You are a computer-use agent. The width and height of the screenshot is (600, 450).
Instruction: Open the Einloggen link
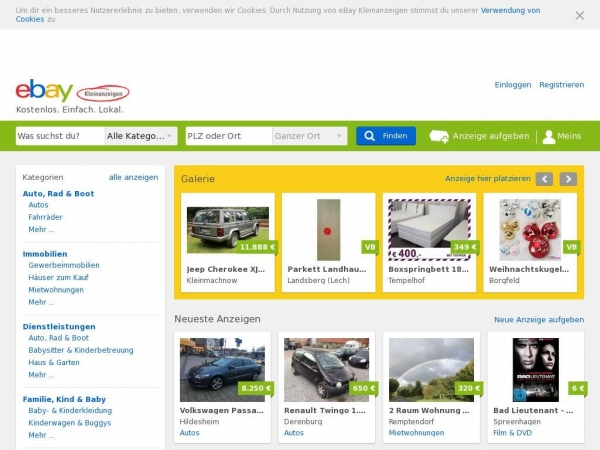[513, 85]
